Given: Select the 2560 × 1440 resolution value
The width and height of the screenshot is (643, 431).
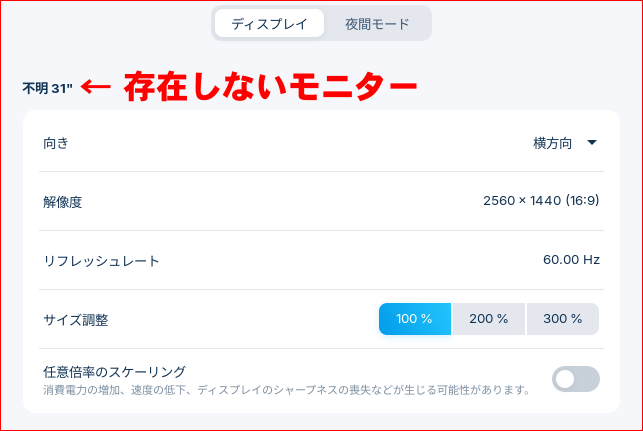Looking at the screenshot, I should click(520, 201).
